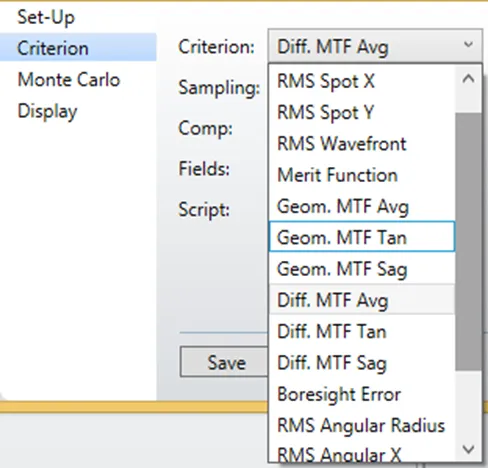Select RMS Wavefront criterion
The height and width of the screenshot is (468, 488).
click(362, 144)
